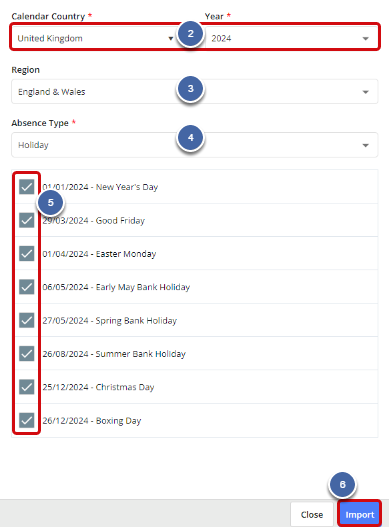Uncheck the Good Friday checkbox

[27, 220]
